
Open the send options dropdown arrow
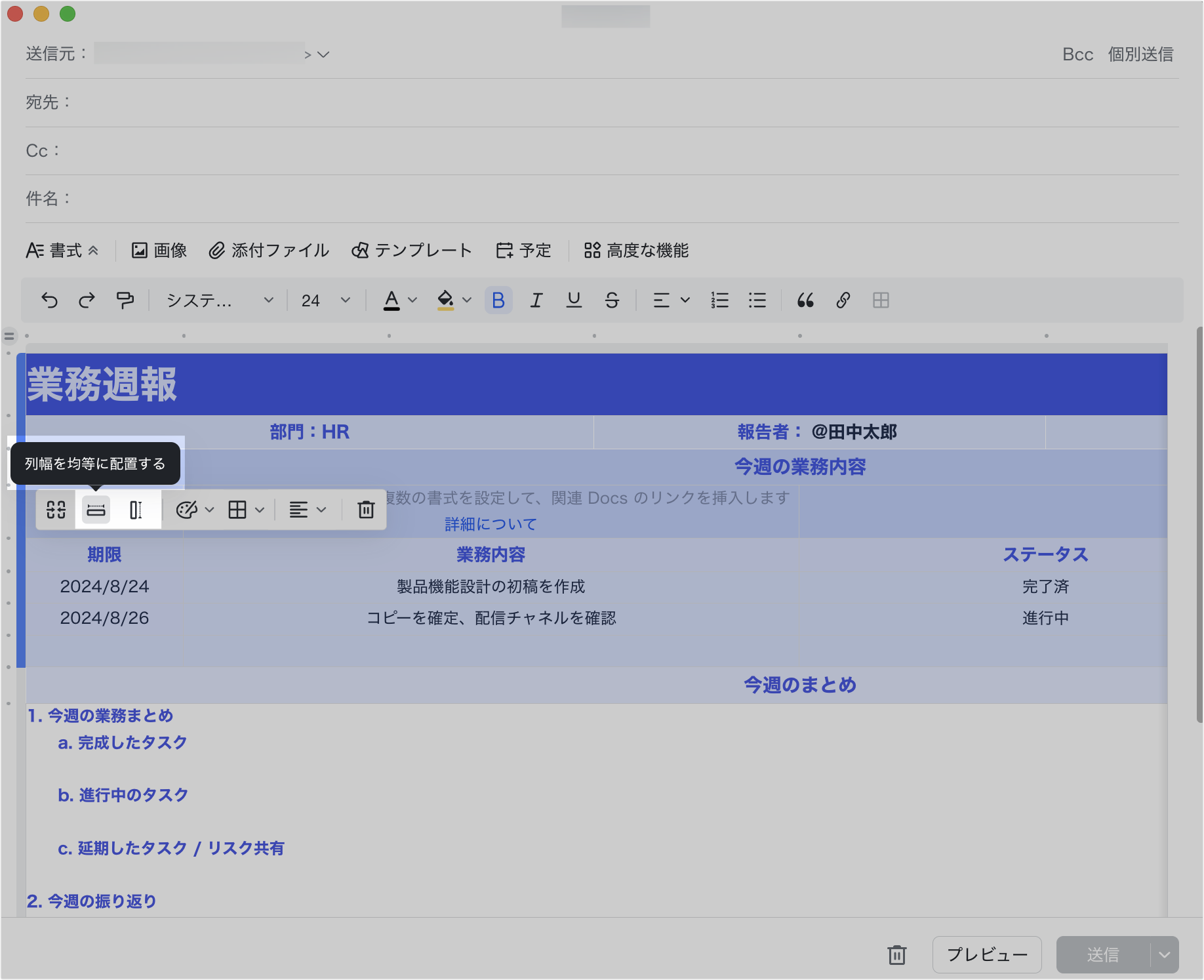click(1165, 955)
